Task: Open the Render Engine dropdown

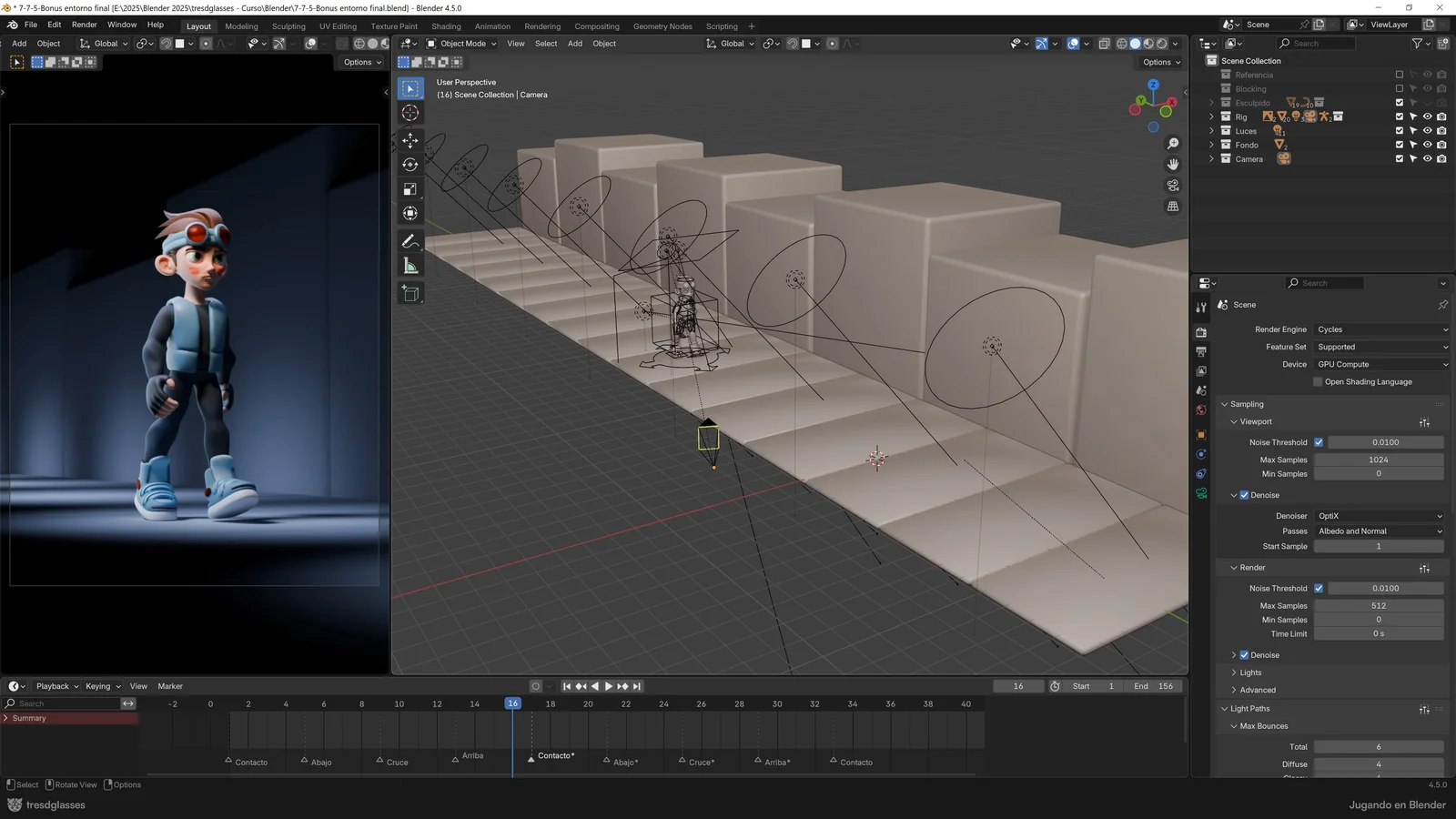Action: pos(1381,329)
